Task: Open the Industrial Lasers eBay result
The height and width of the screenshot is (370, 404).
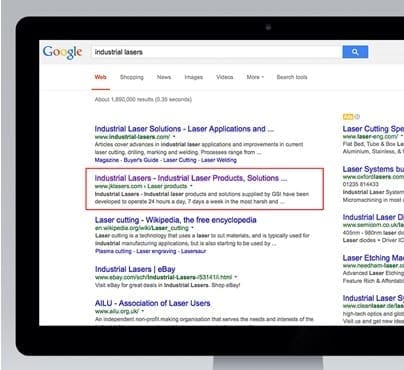Action: pyautogui.click(x=135, y=269)
